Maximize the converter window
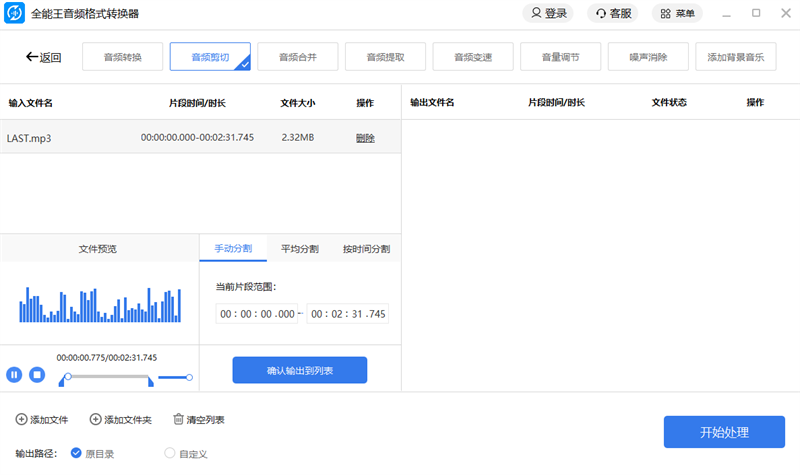The height and width of the screenshot is (475, 800). pyautogui.click(x=756, y=13)
